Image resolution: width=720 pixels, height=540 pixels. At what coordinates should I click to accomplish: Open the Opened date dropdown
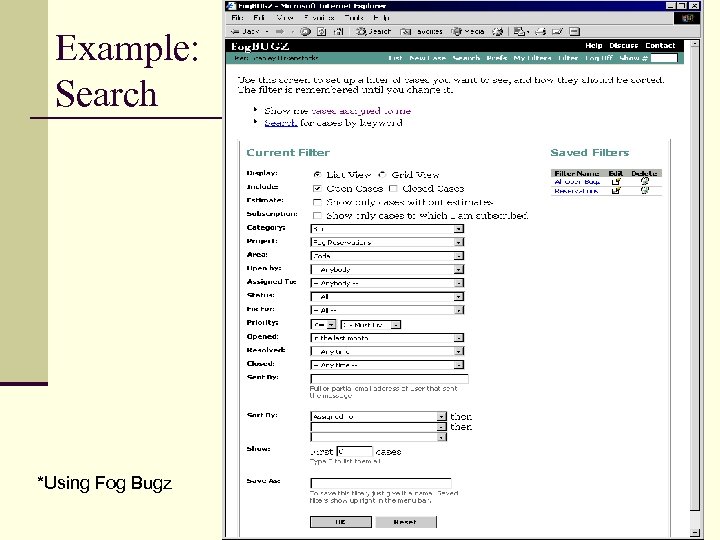click(387, 338)
